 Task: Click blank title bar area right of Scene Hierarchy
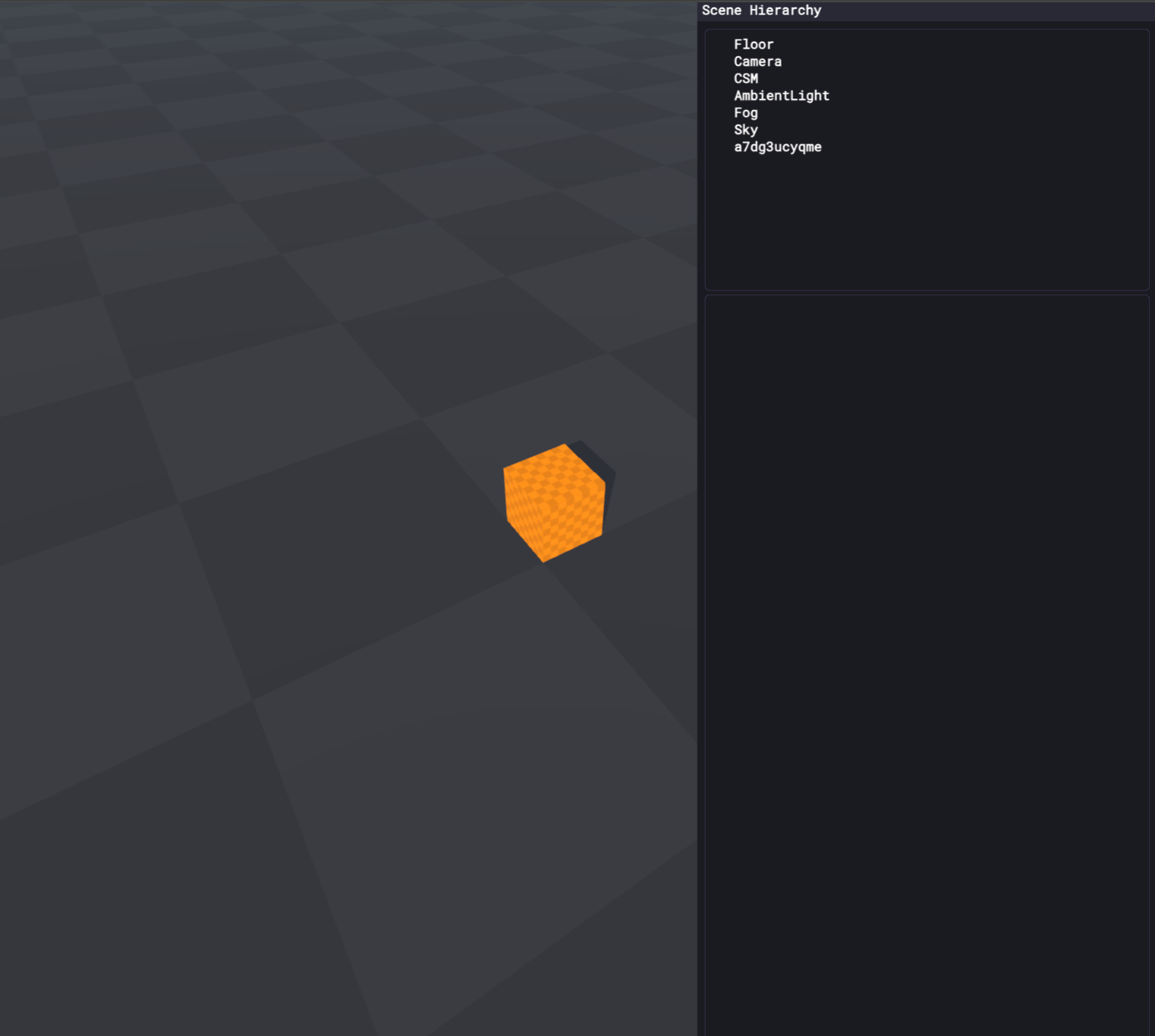tap(987, 11)
